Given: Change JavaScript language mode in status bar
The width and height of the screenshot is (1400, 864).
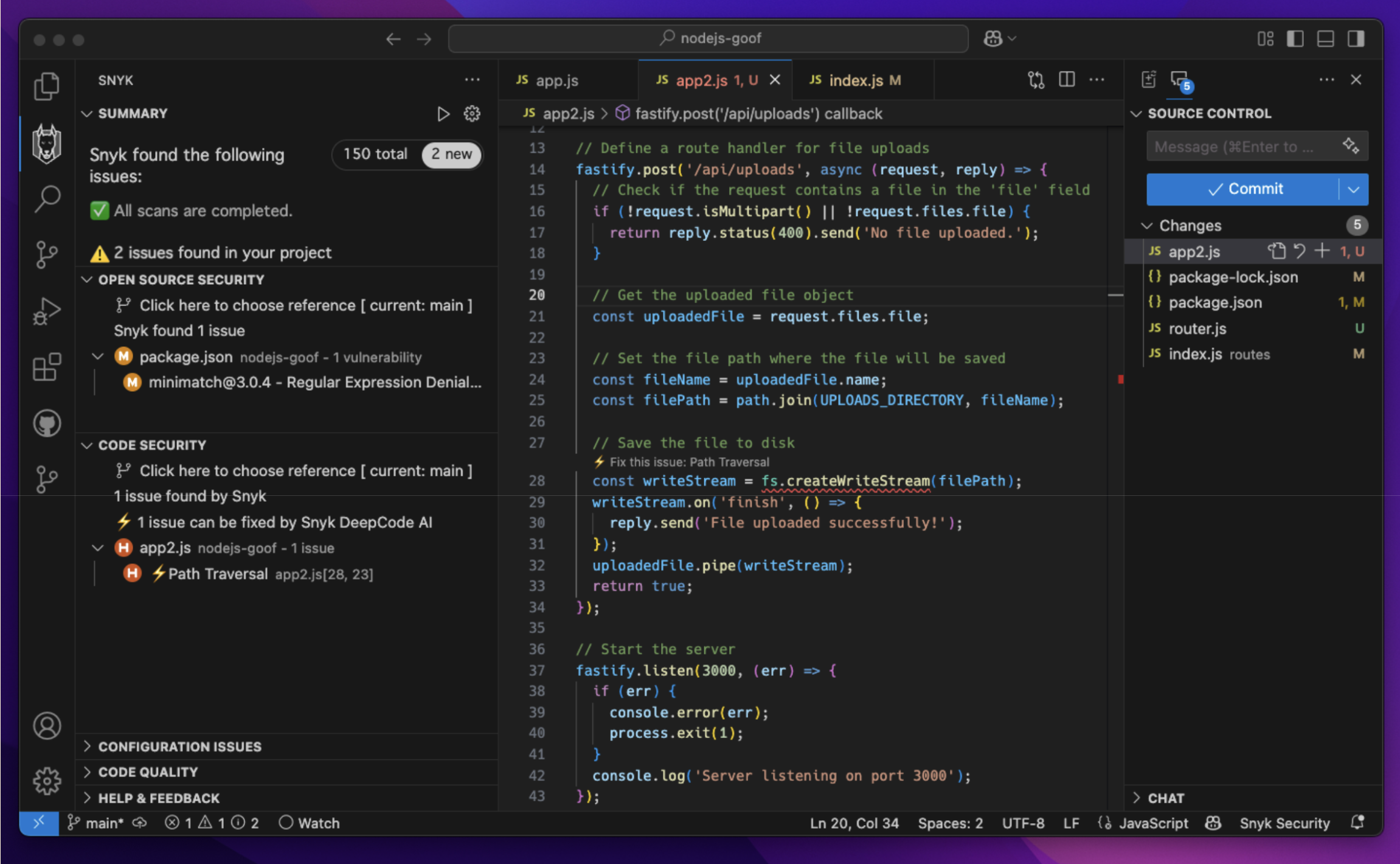Looking at the screenshot, I should point(1153,823).
